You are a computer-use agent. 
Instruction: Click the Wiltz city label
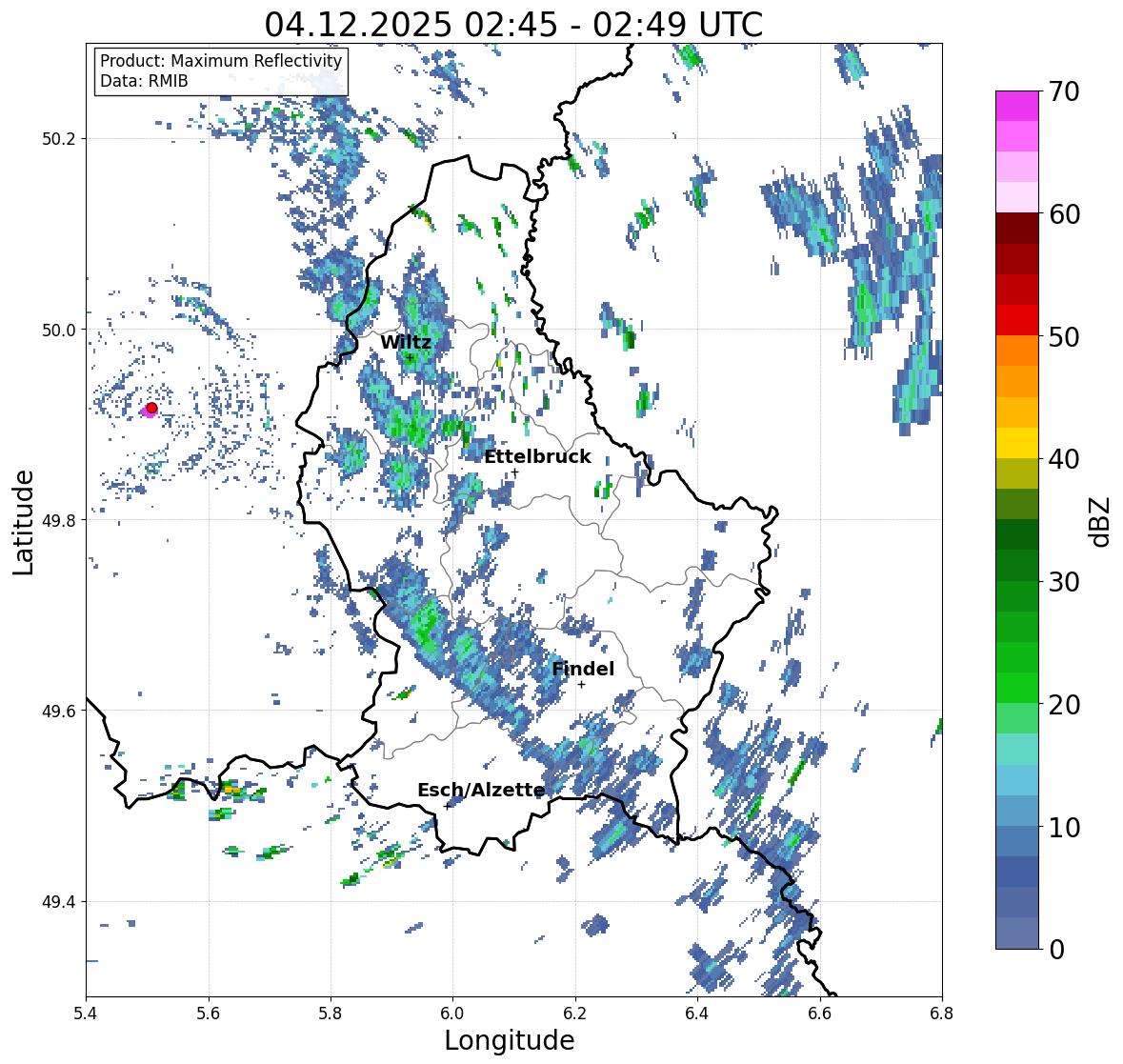406,342
